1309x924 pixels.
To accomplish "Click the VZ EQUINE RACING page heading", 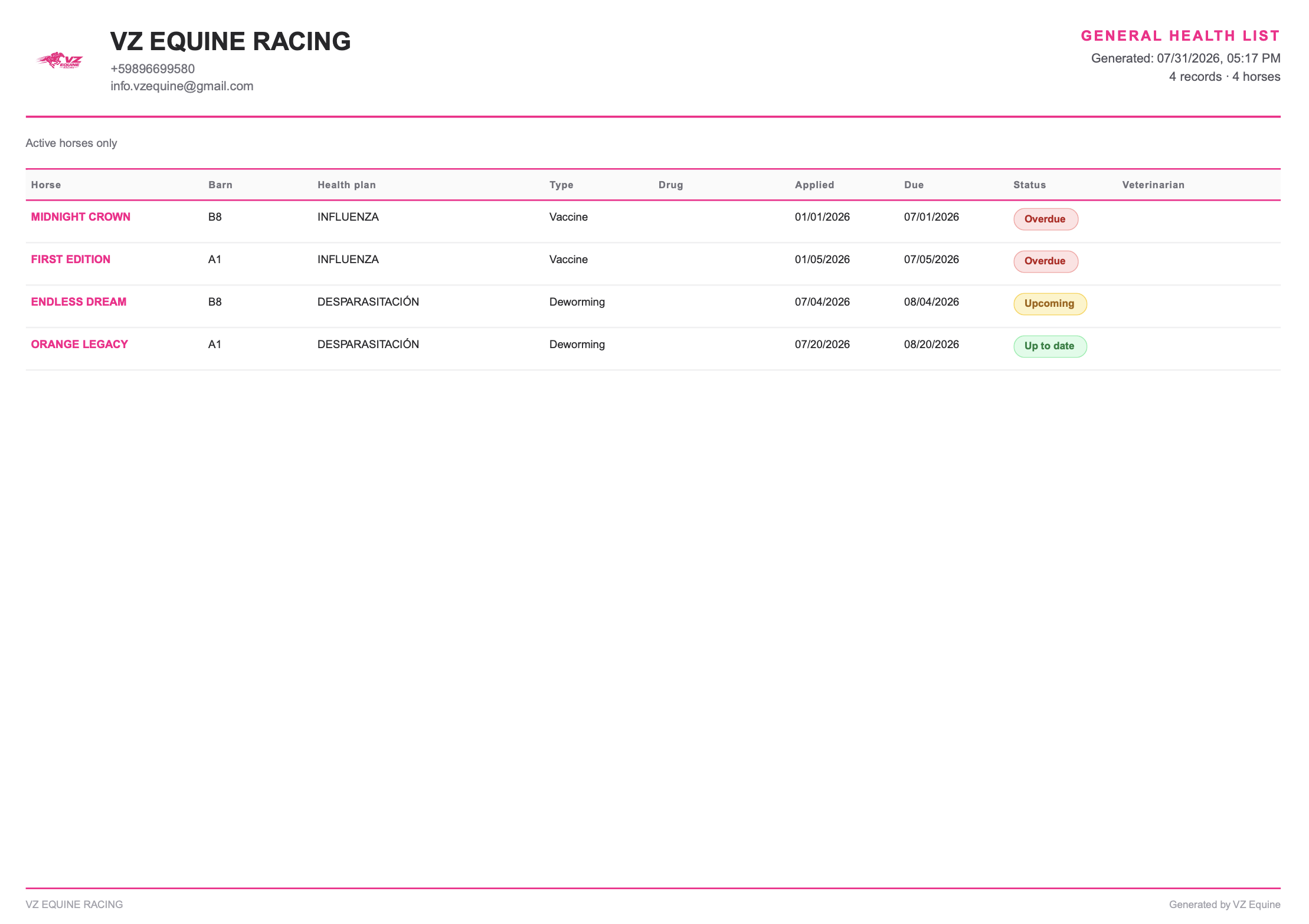I will [231, 41].
